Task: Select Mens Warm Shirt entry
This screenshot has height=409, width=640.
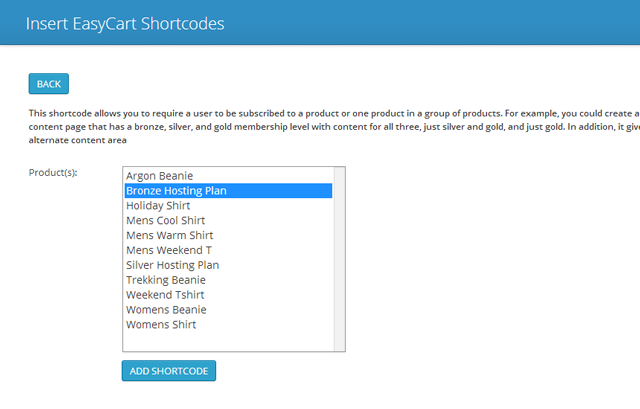Action: (168, 236)
